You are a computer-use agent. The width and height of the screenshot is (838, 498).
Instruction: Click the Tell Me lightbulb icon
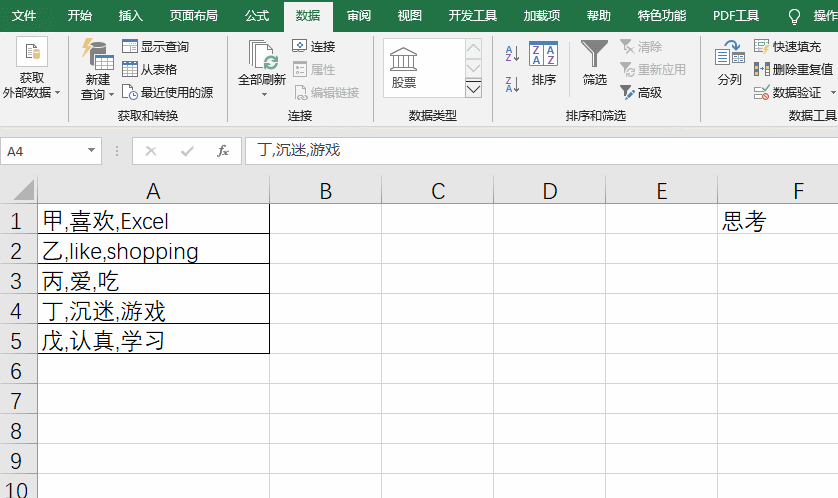(x=795, y=17)
